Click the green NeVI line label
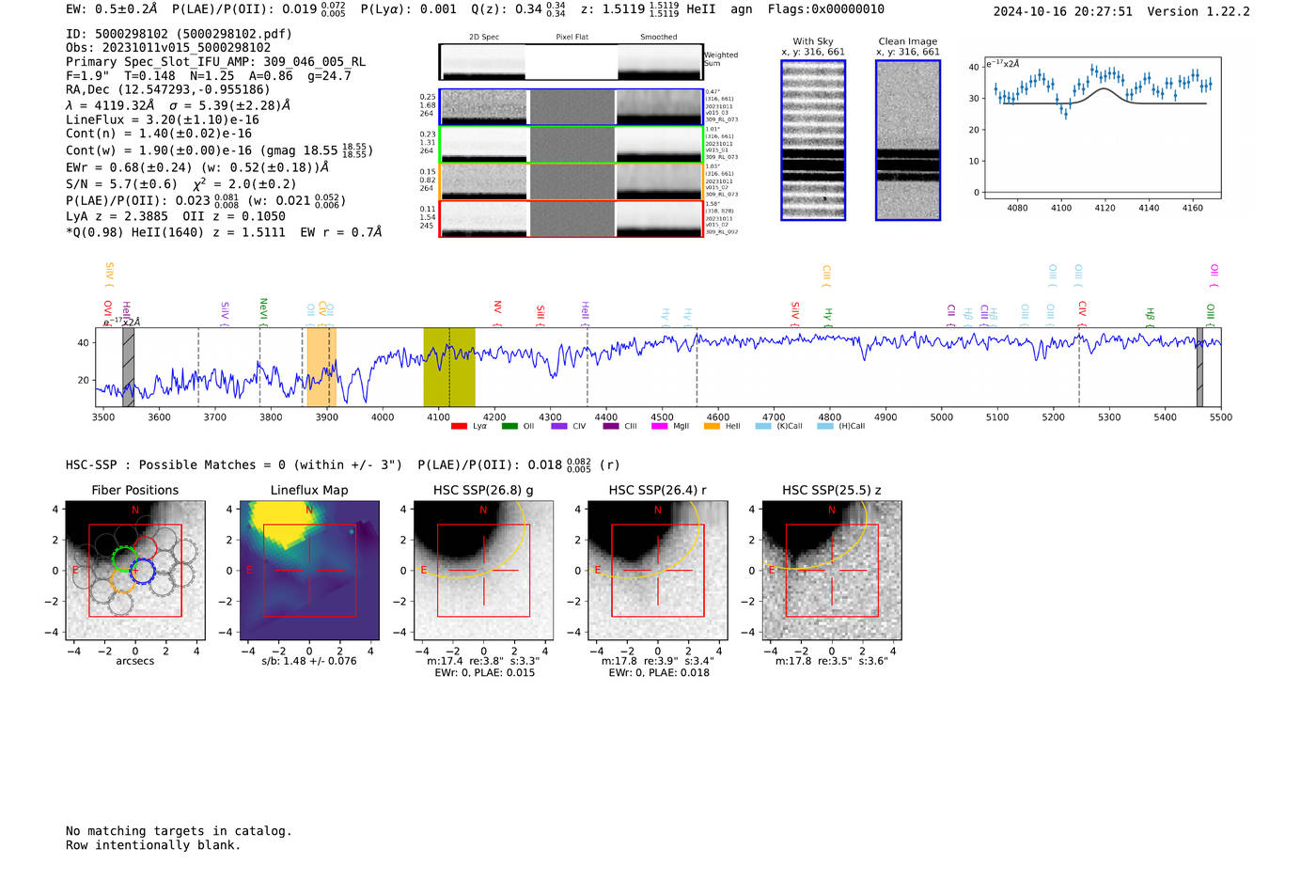This screenshot has height=896, width=1316. tap(263, 311)
